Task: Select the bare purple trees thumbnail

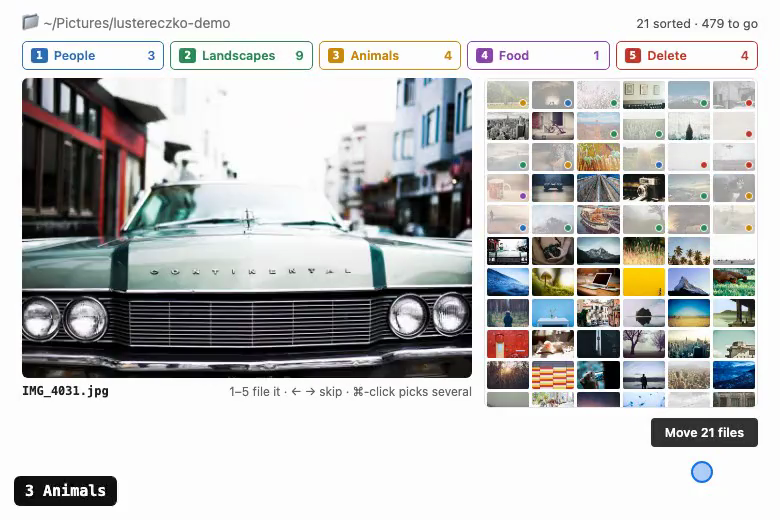Action: pyautogui.click(x=644, y=344)
